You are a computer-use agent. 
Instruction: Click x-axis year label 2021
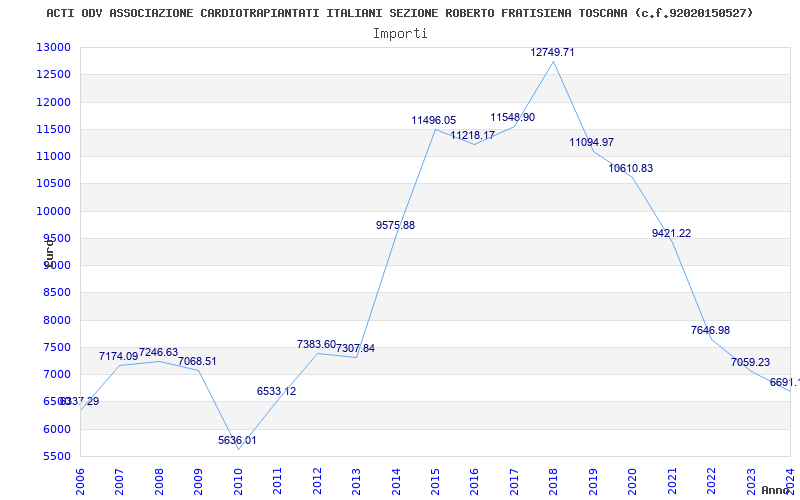pyautogui.click(x=672, y=482)
